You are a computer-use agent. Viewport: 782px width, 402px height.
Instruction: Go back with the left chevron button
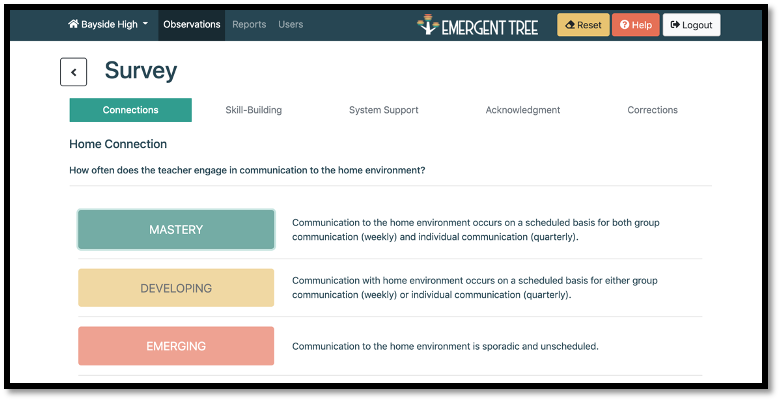pos(73,72)
